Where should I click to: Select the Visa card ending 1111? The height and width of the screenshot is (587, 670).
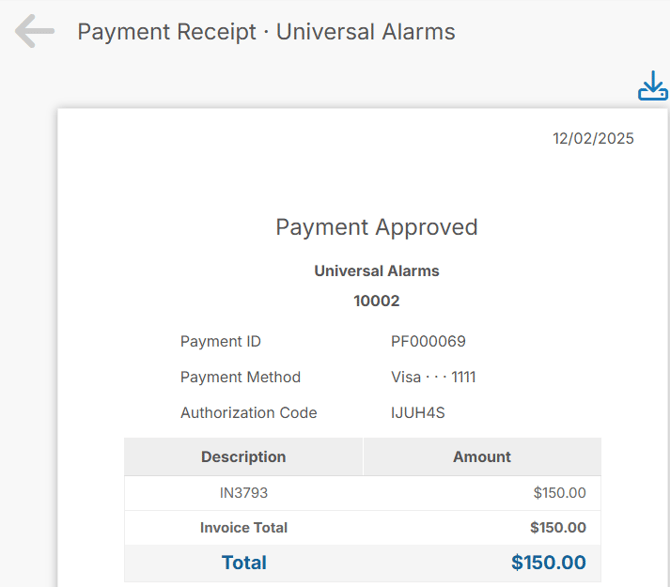pos(433,377)
